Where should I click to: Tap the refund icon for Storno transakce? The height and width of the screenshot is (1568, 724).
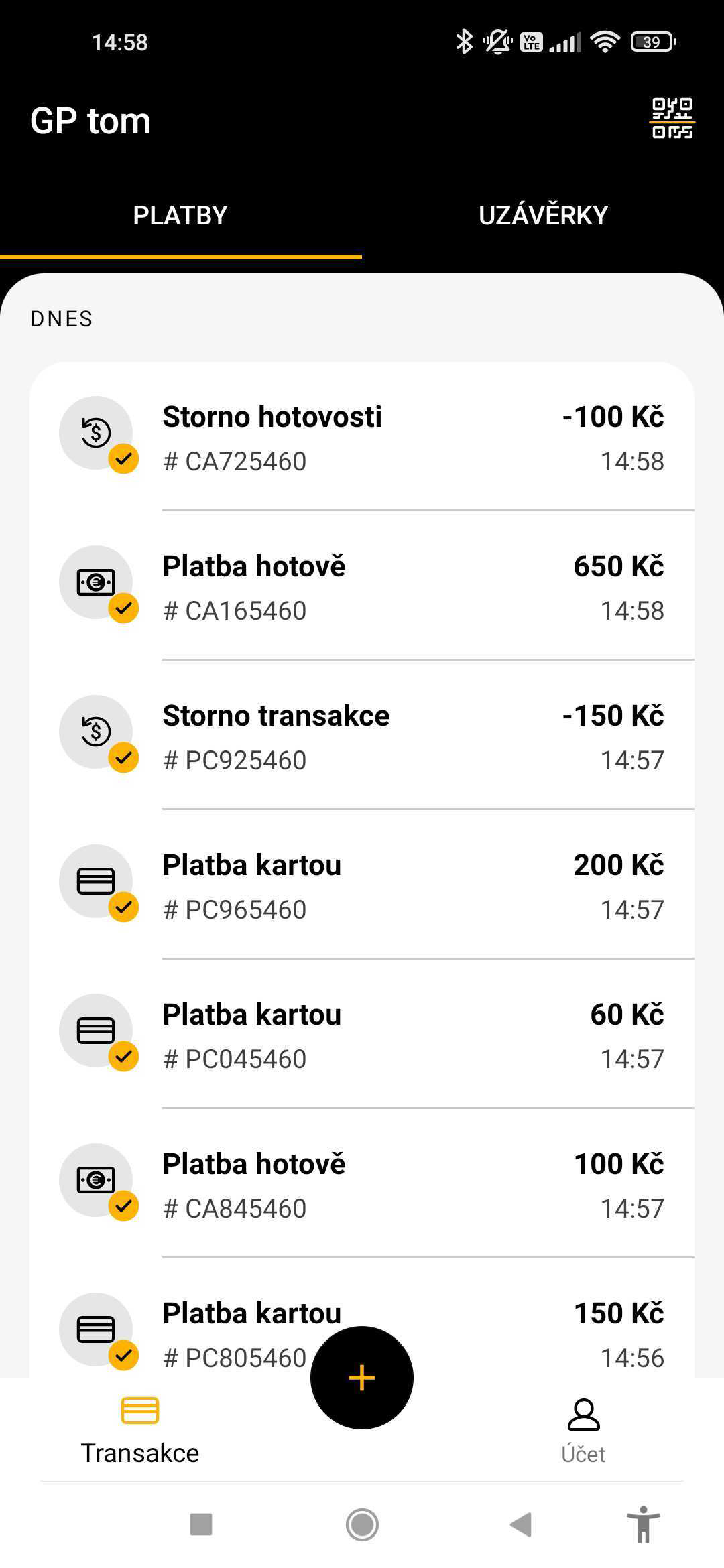(96, 732)
